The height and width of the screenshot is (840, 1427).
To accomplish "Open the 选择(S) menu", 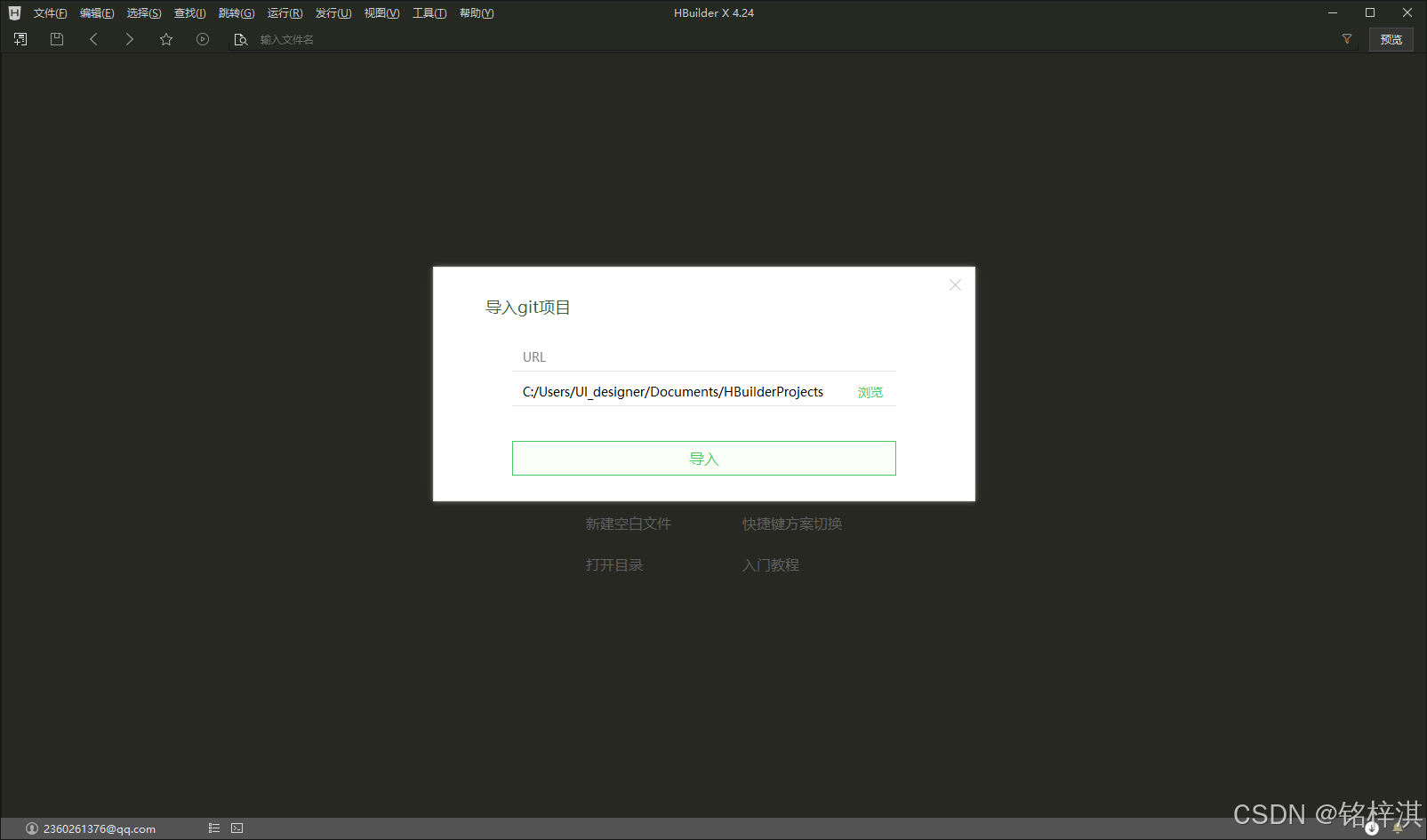I will (x=144, y=13).
